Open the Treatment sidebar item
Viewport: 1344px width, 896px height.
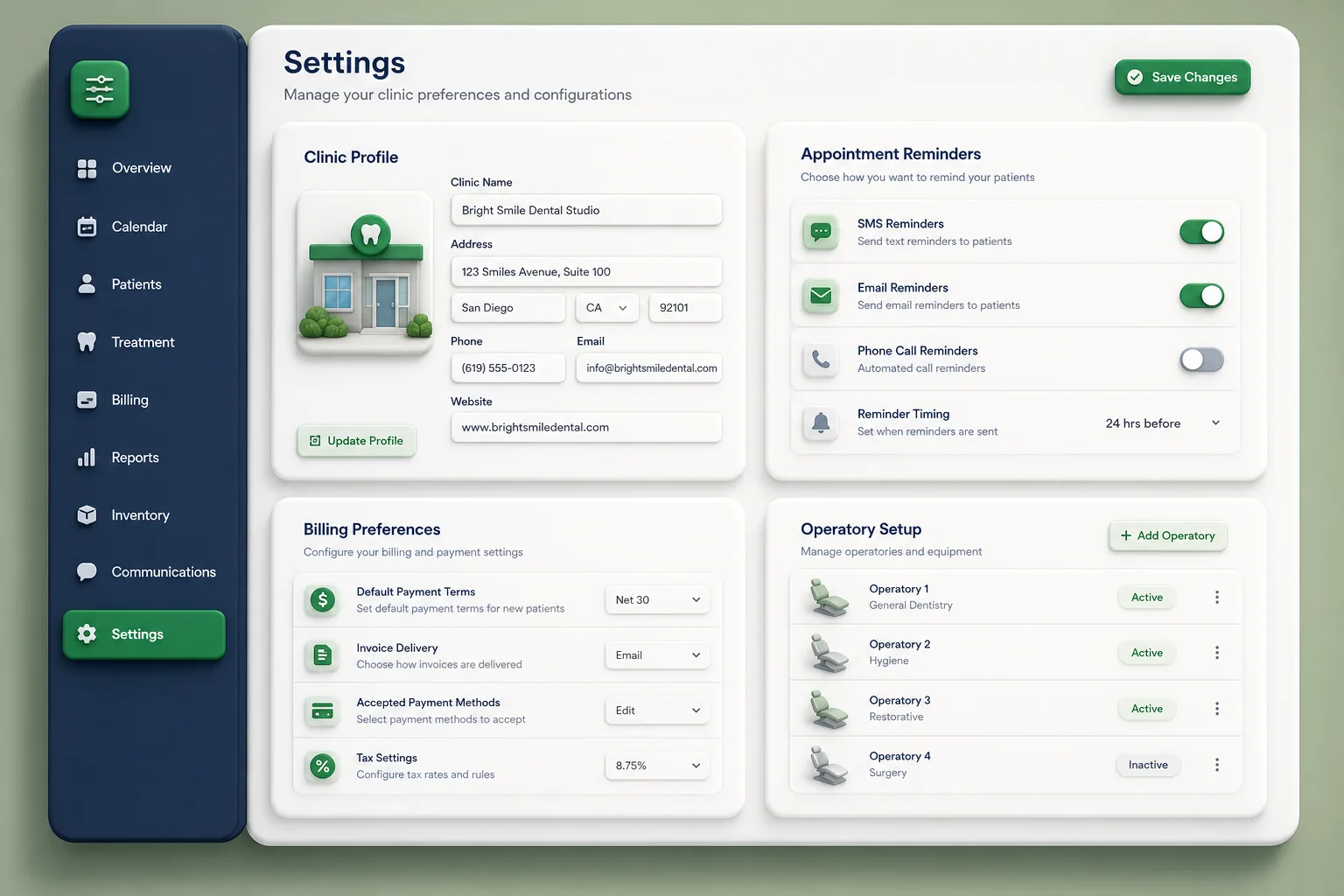(x=143, y=342)
